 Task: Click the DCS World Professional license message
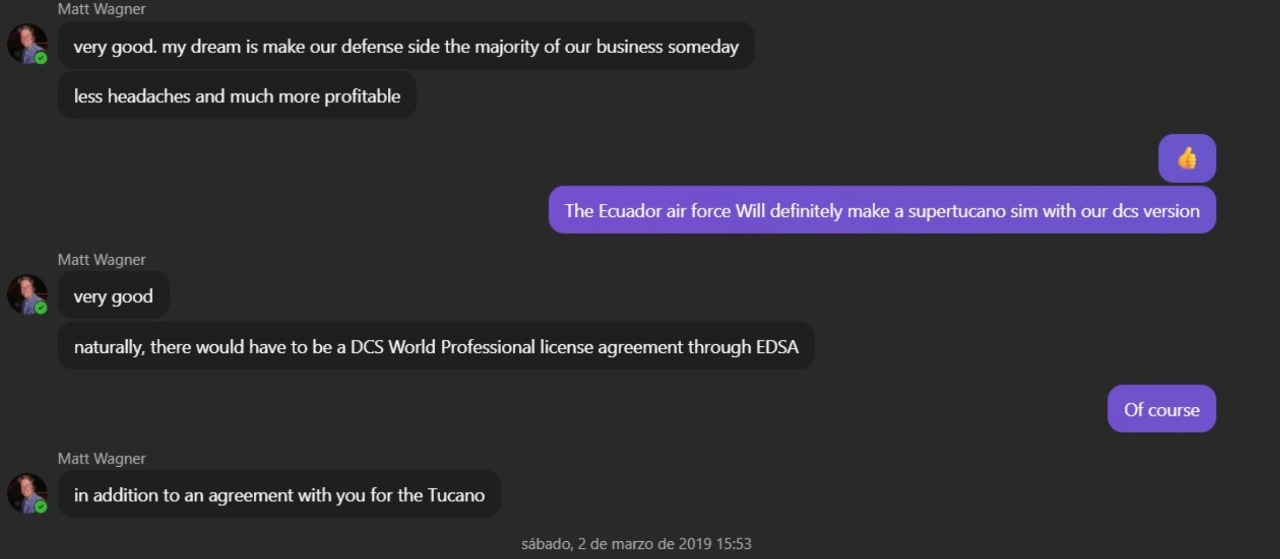436,347
